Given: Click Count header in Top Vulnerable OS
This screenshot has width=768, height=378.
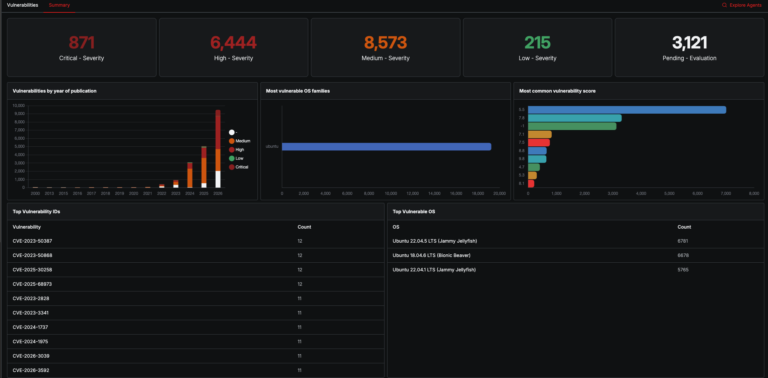Looking at the screenshot, I should [x=684, y=227].
